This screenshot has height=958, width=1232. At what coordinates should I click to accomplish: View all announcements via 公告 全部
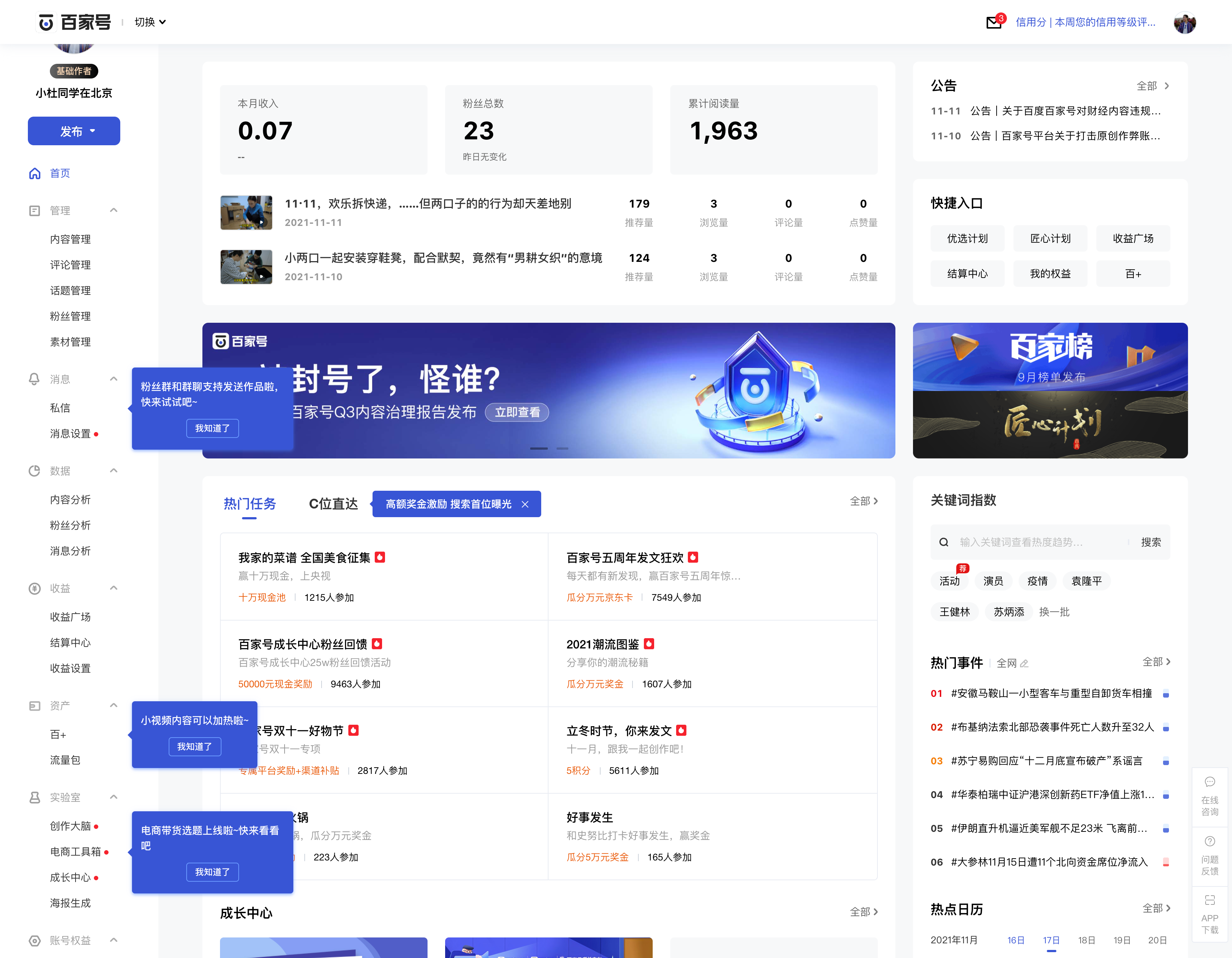(1152, 86)
